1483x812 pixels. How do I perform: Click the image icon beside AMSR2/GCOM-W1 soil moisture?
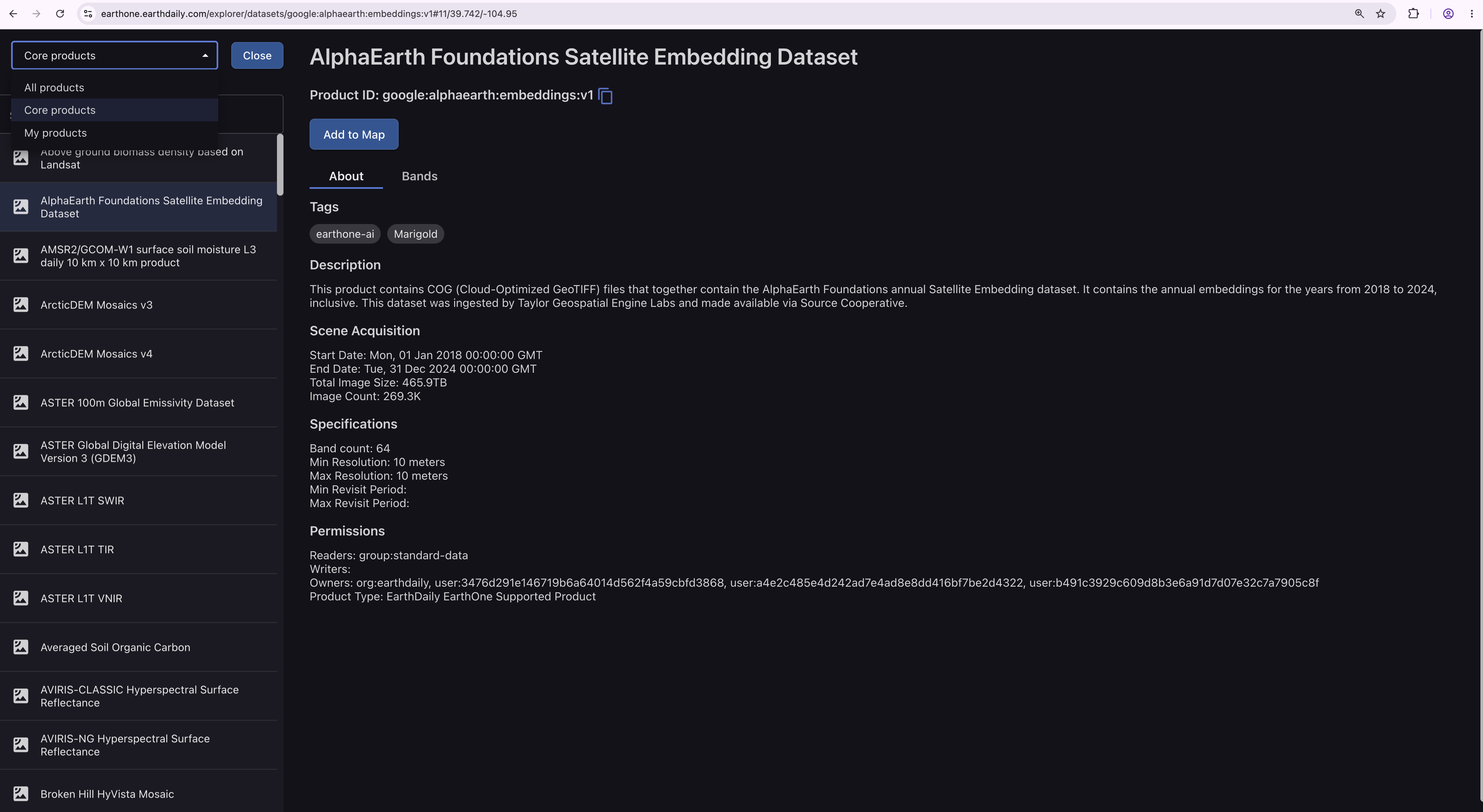tap(21, 256)
